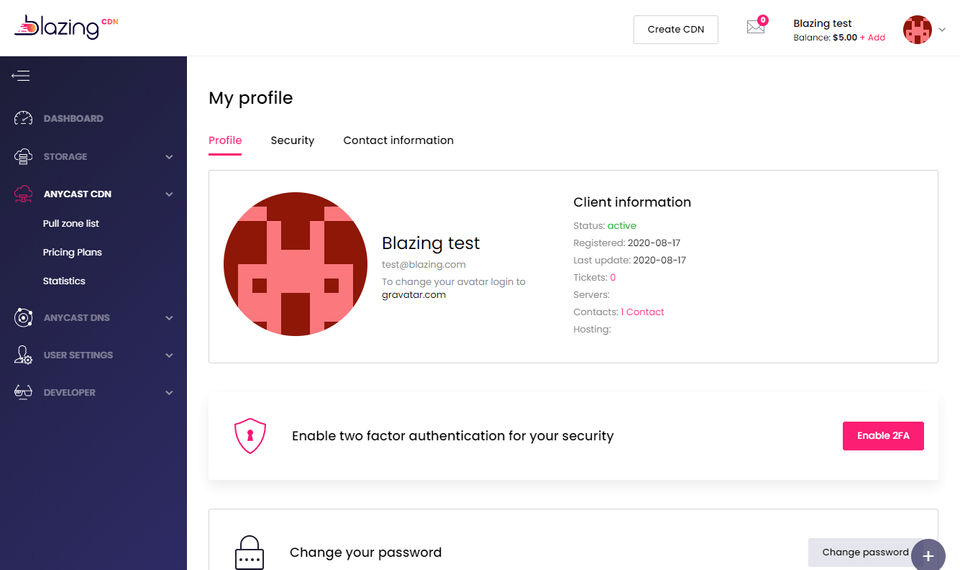Viewport: 960px width, 570px height.
Task: Switch to the Security tab
Action: (x=292, y=141)
